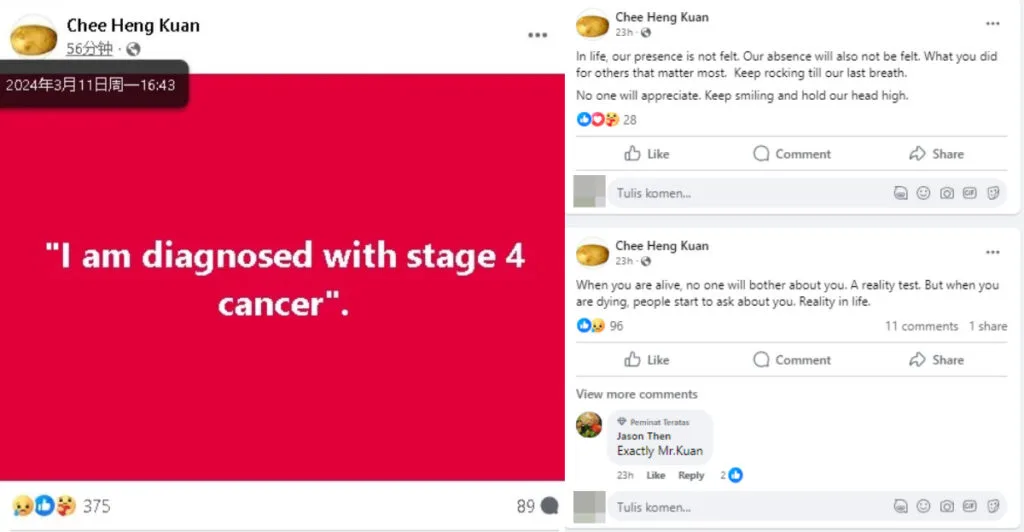Image resolution: width=1024 pixels, height=532 pixels.
Task: Share the "When you are alive" post
Action: [x=936, y=360]
